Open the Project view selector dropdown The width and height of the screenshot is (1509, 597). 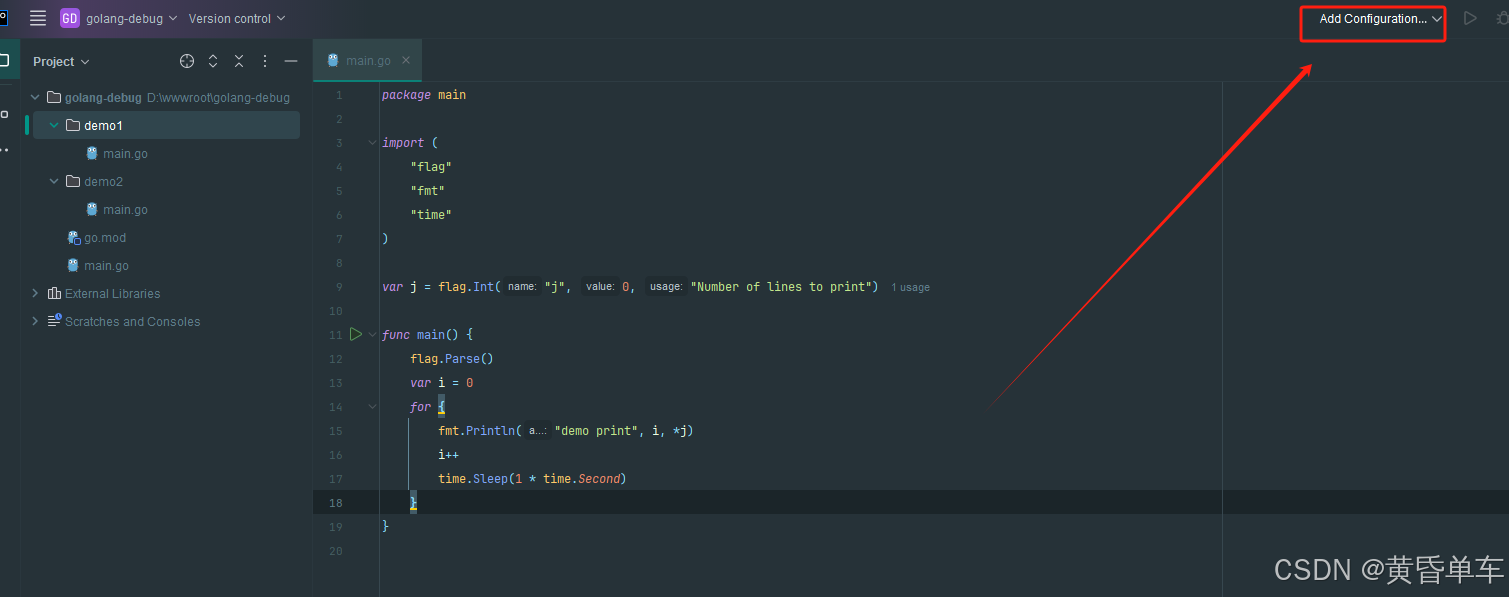61,61
